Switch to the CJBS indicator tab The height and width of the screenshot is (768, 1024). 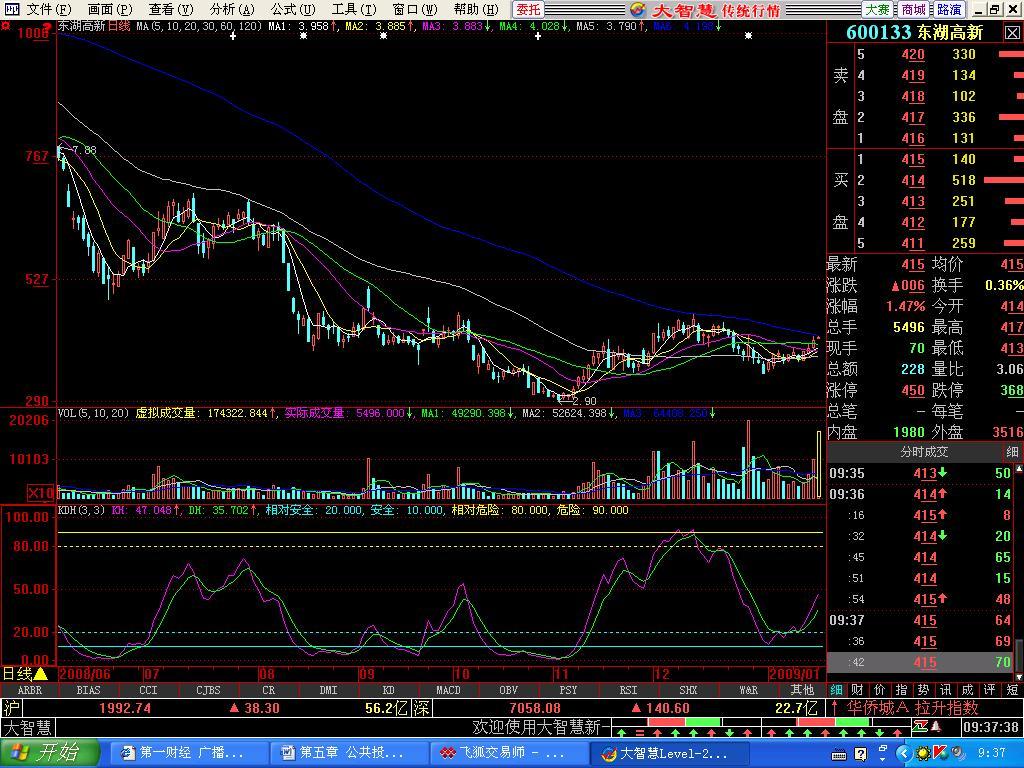click(208, 690)
